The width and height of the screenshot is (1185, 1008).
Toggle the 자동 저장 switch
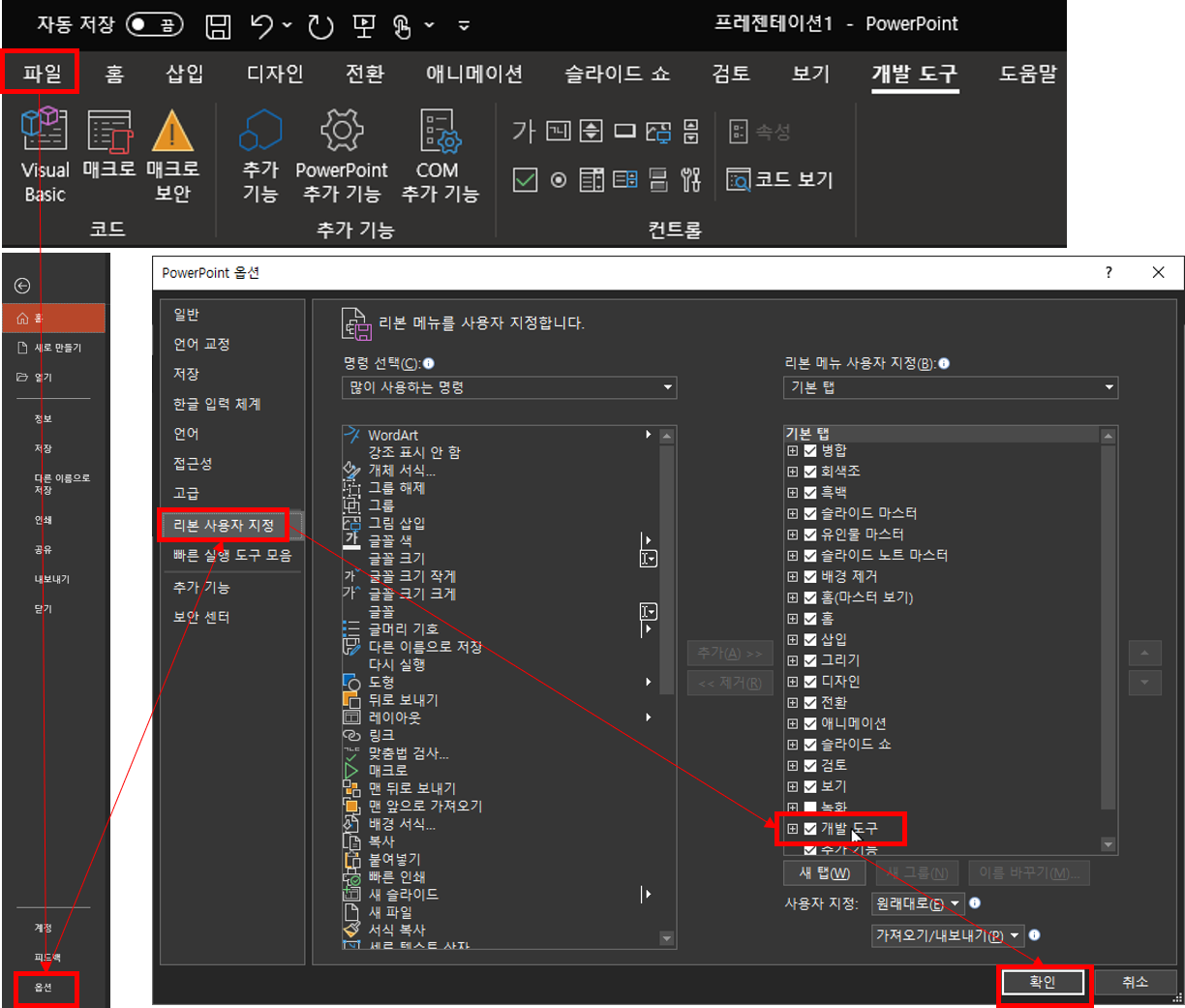coord(155,24)
